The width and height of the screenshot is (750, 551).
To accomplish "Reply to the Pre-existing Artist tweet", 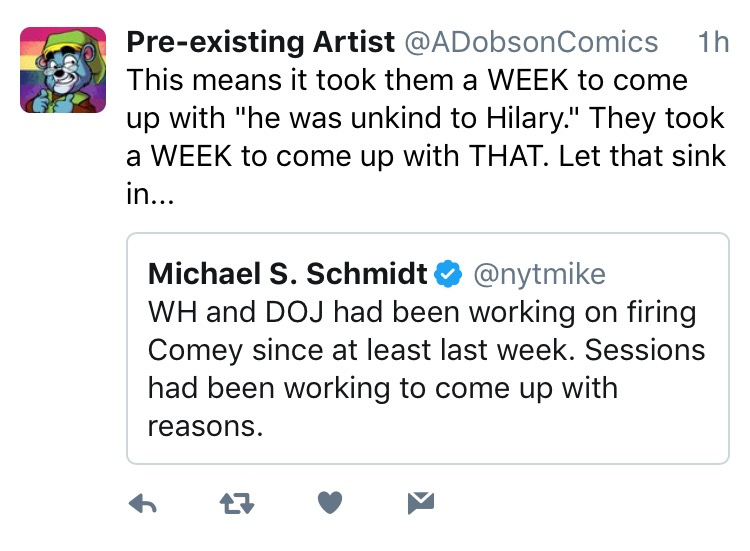I will click(x=143, y=503).
